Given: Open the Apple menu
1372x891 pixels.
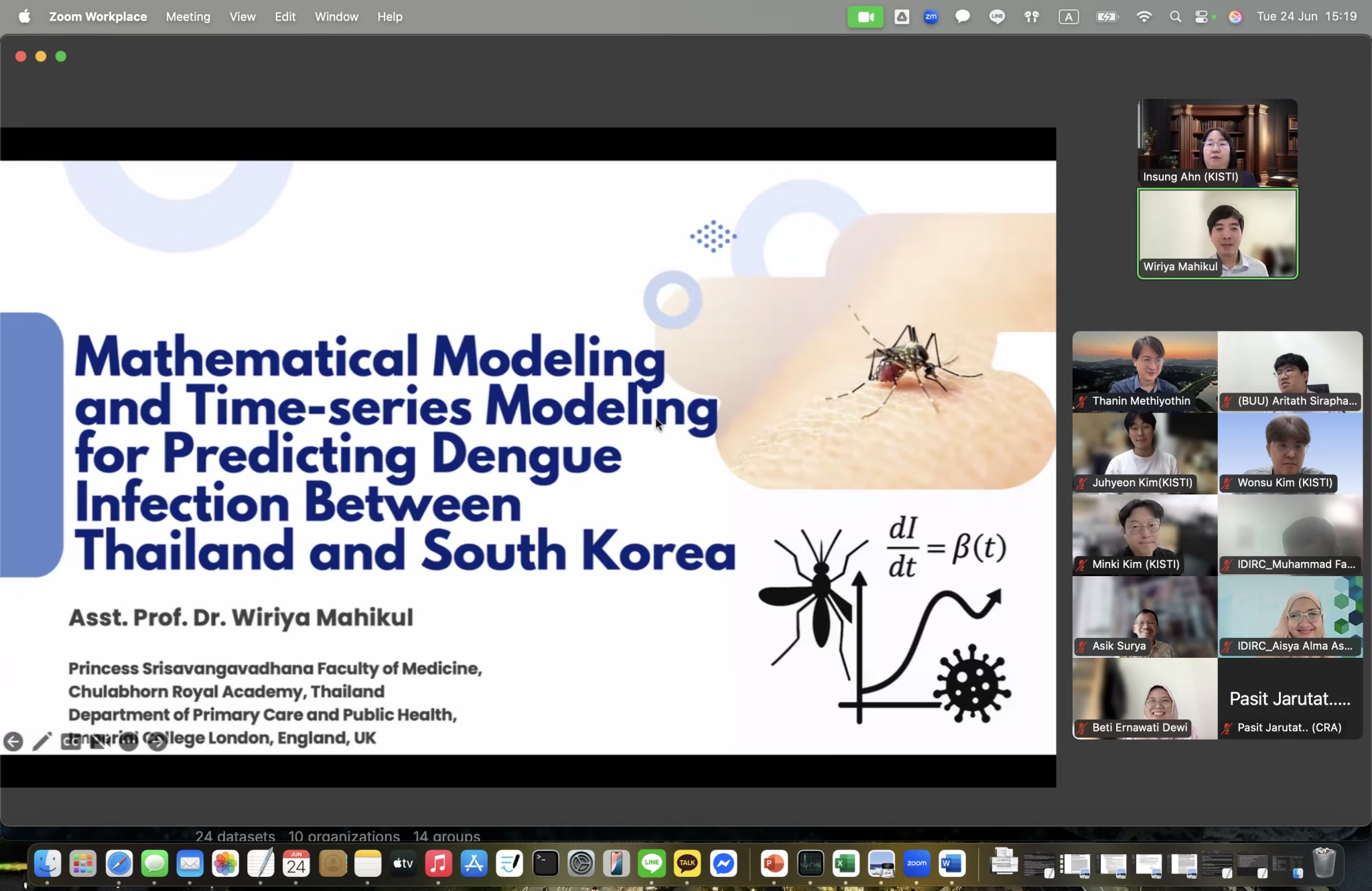Looking at the screenshot, I should (25, 17).
